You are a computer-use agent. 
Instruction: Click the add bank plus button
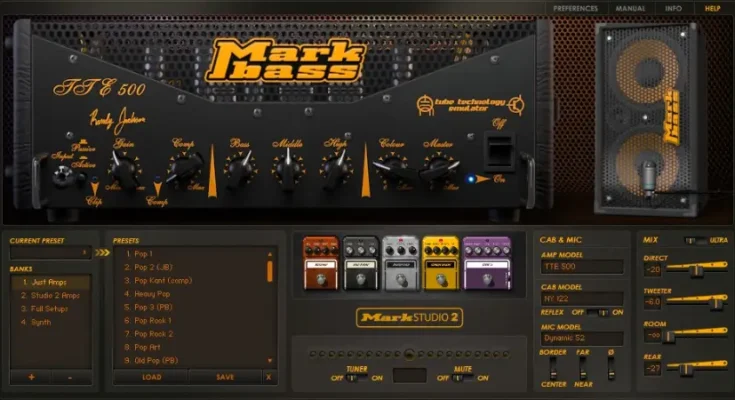30,377
